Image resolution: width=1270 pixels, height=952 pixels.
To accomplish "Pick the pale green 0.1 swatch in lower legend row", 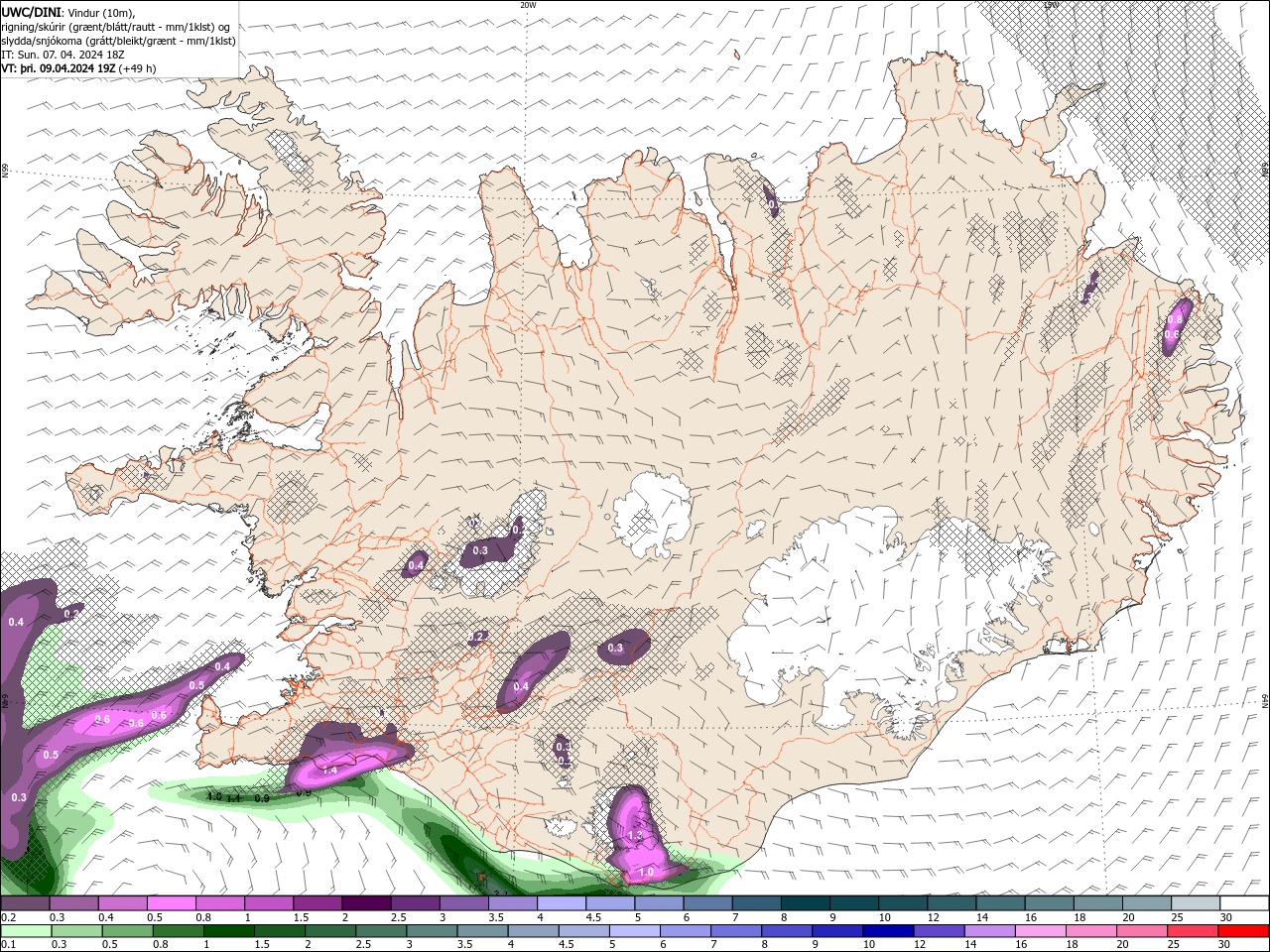I will coord(25,931).
